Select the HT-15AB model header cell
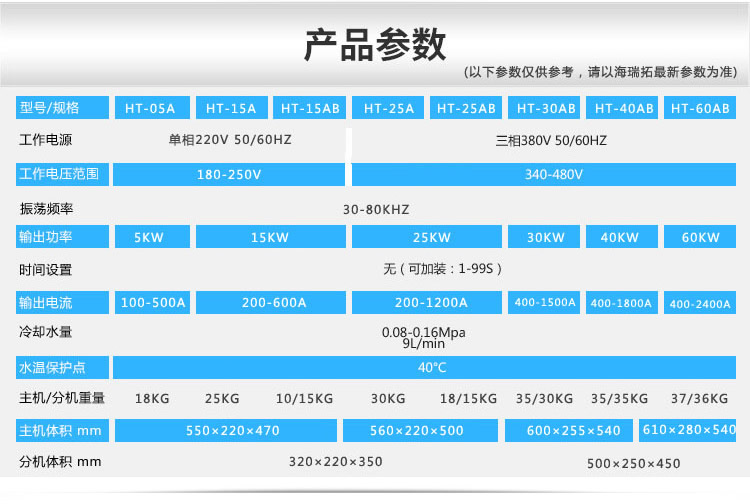The height and width of the screenshot is (504, 750). pos(310,108)
